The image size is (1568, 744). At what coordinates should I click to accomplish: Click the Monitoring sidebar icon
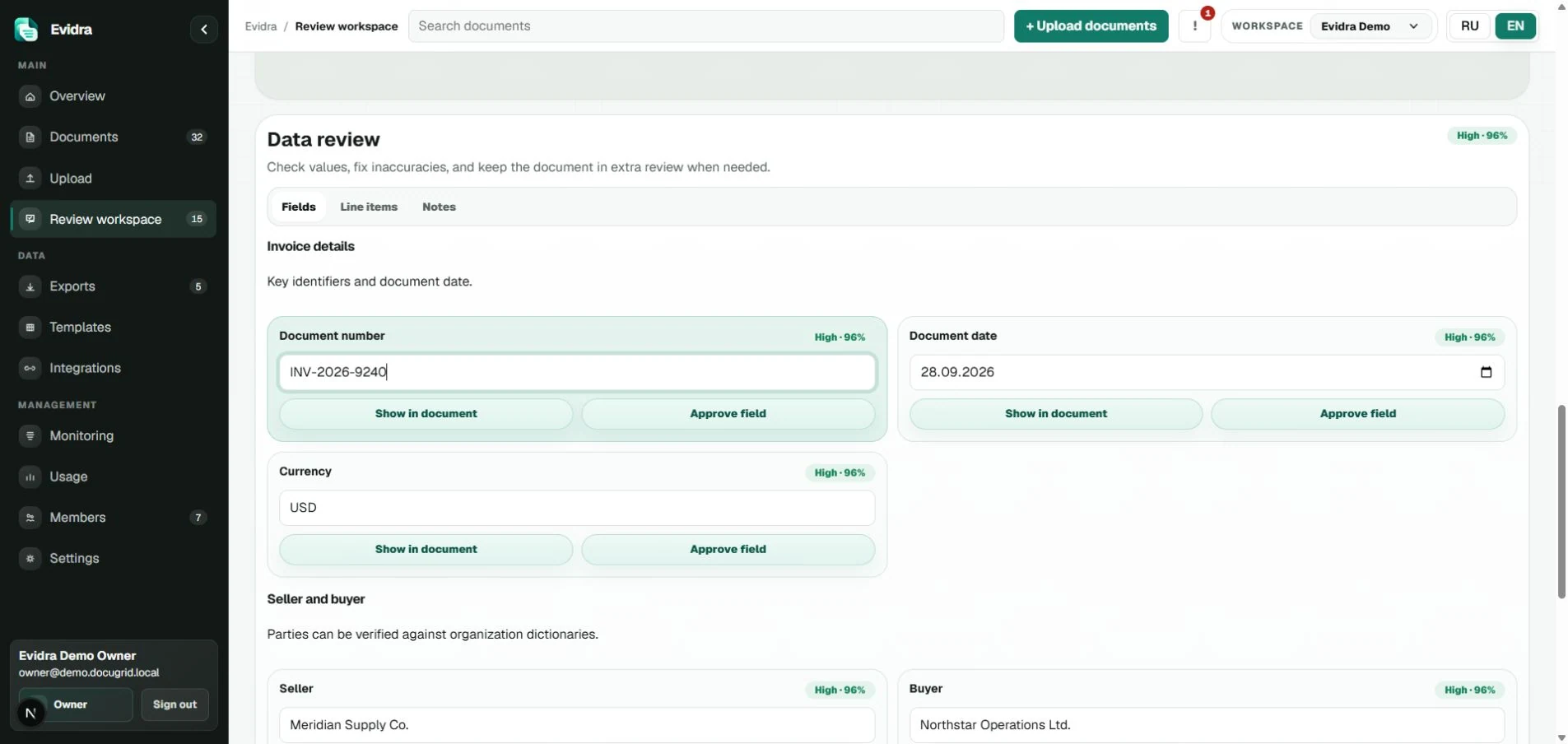pos(30,436)
